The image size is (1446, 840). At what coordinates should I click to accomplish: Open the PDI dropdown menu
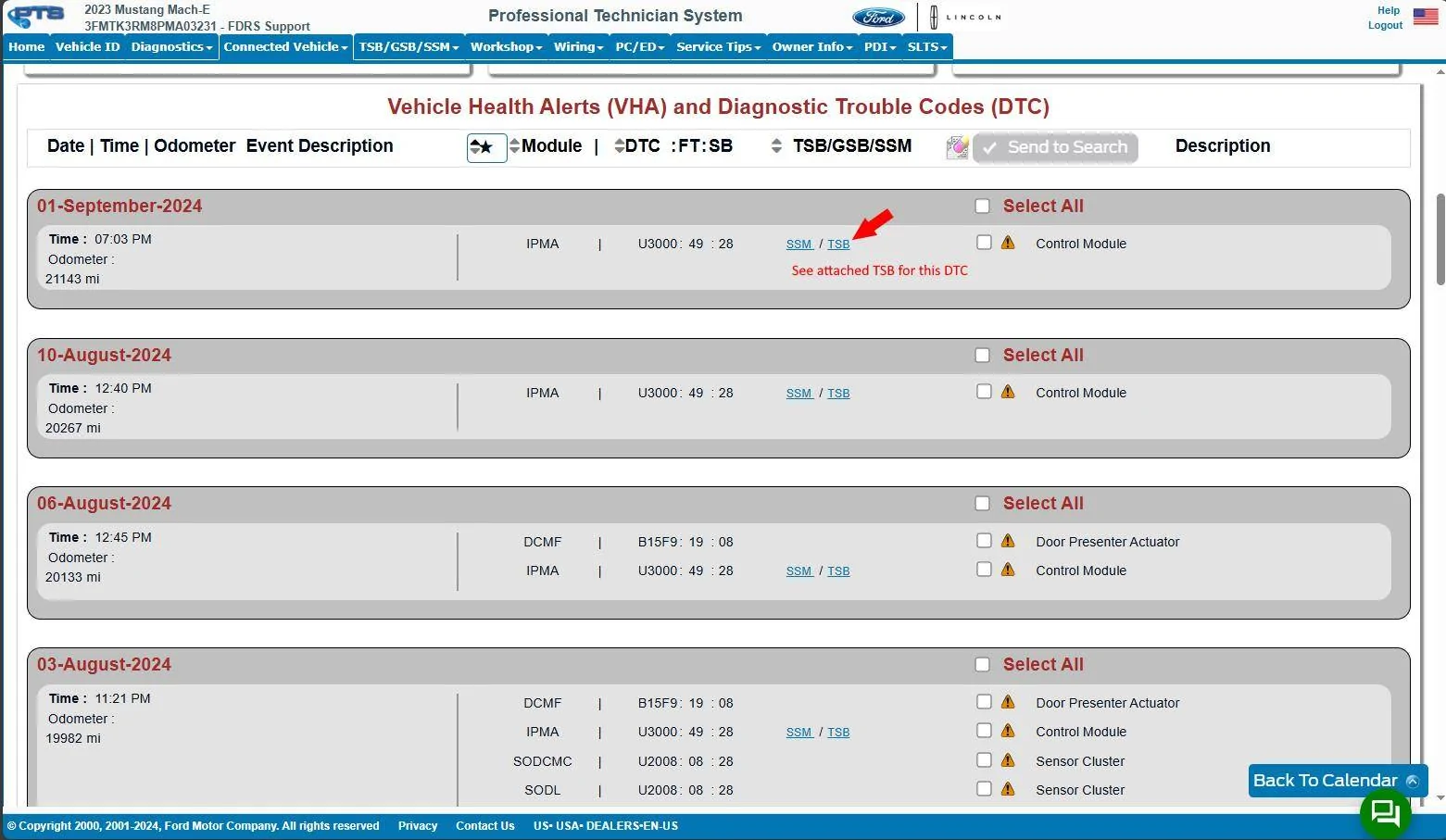click(880, 47)
